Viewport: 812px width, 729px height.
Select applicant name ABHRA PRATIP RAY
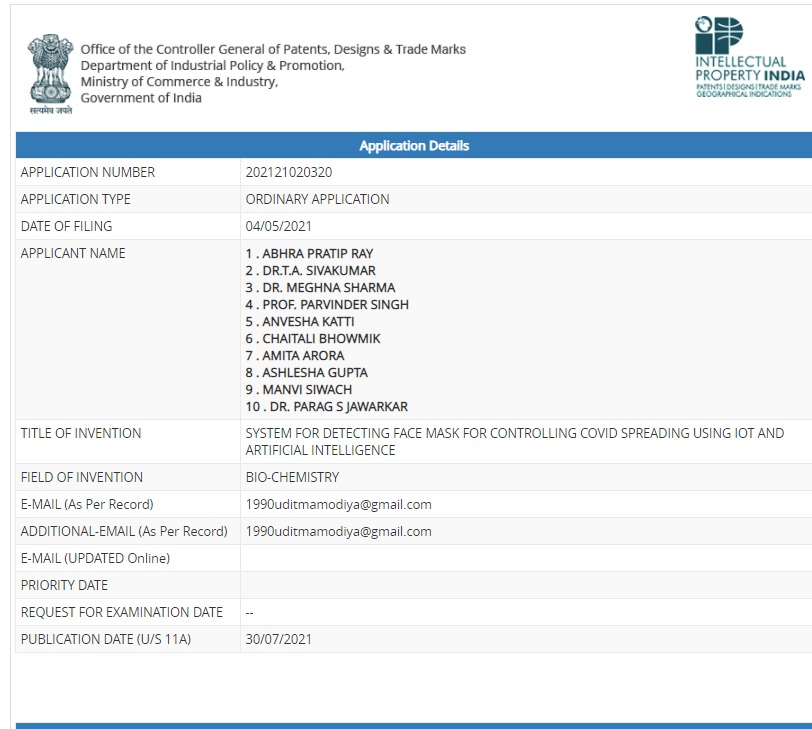[x=309, y=254]
